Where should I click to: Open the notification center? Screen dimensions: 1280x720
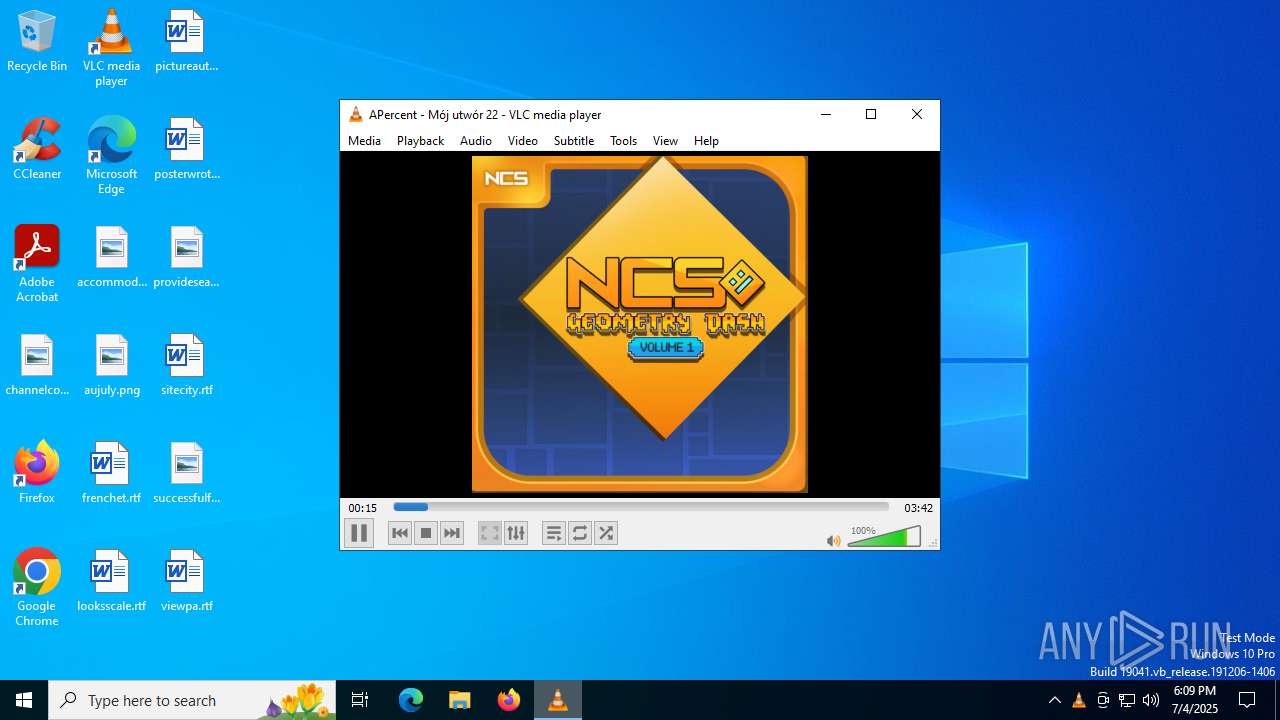coord(1247,700)
